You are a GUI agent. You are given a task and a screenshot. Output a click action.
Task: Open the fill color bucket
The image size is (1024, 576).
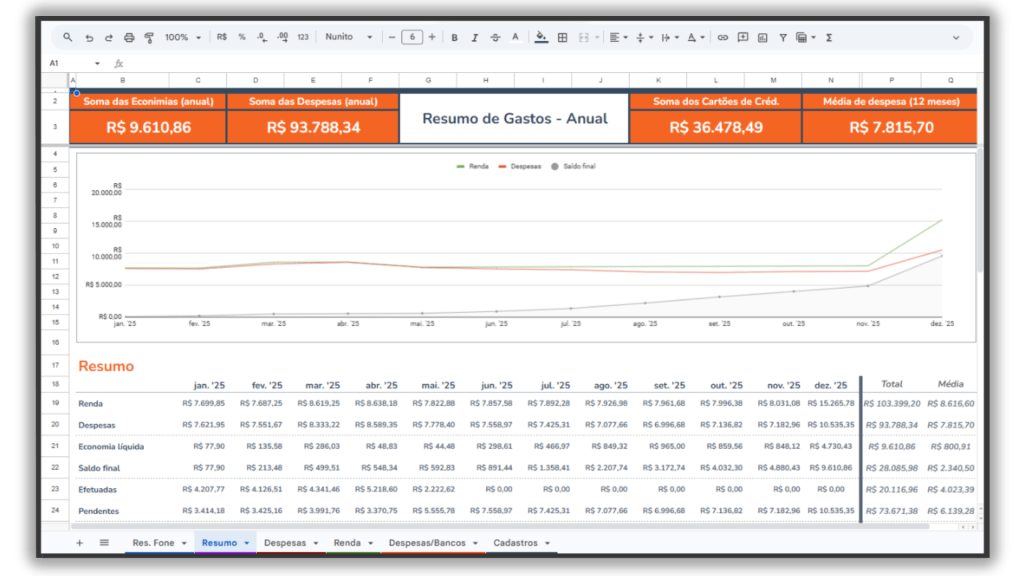(x=541, y=37)
